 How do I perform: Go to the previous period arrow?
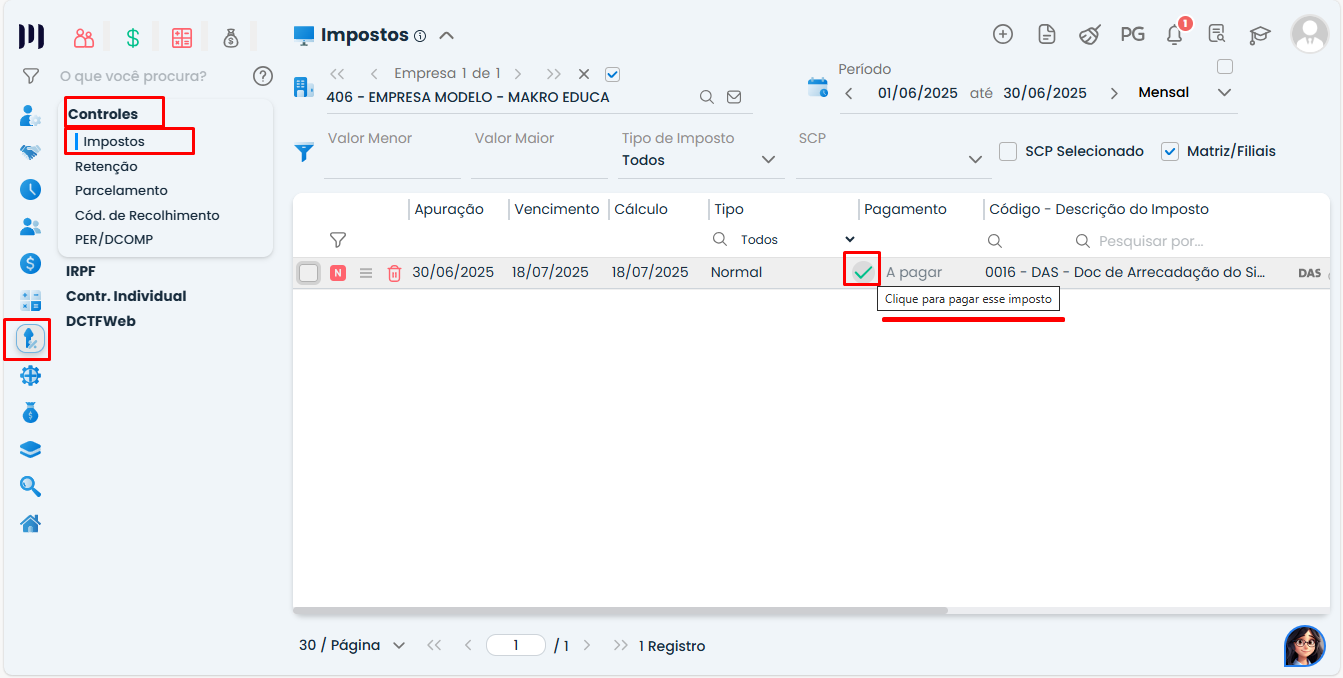click(x=848, y=93)
